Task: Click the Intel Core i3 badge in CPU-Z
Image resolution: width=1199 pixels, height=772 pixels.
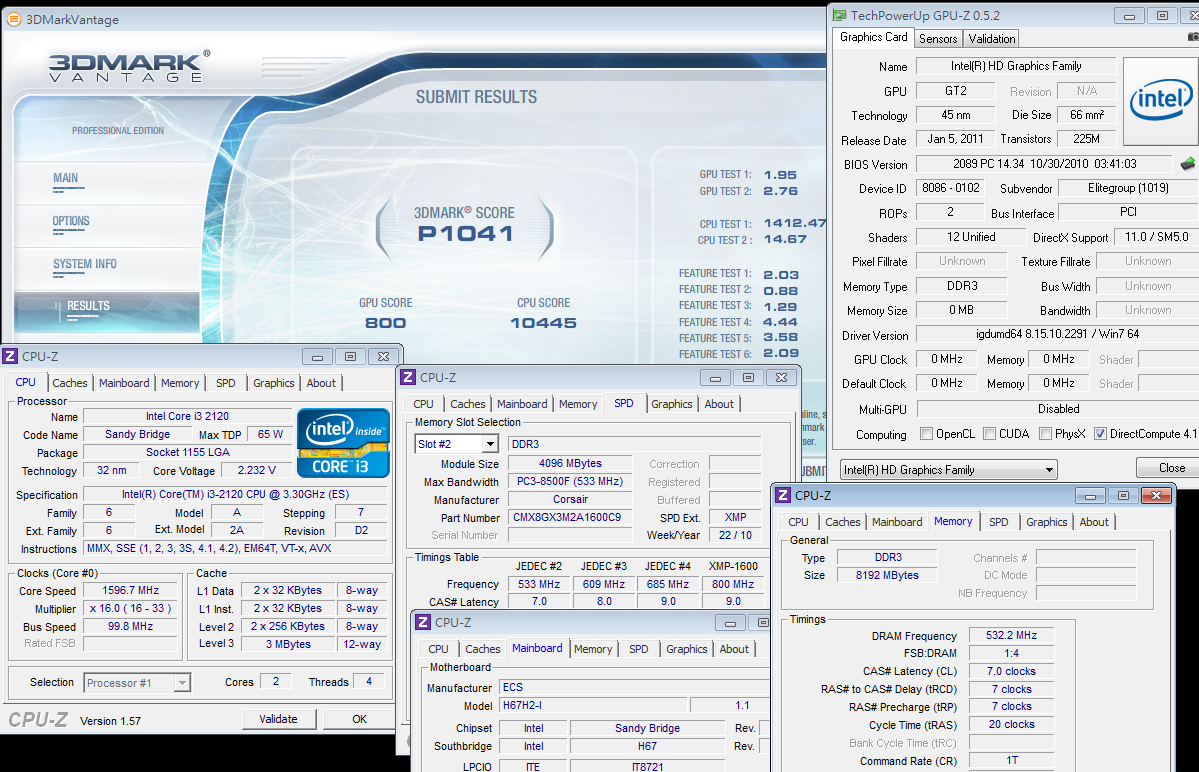Action: (x=343, y=442)
